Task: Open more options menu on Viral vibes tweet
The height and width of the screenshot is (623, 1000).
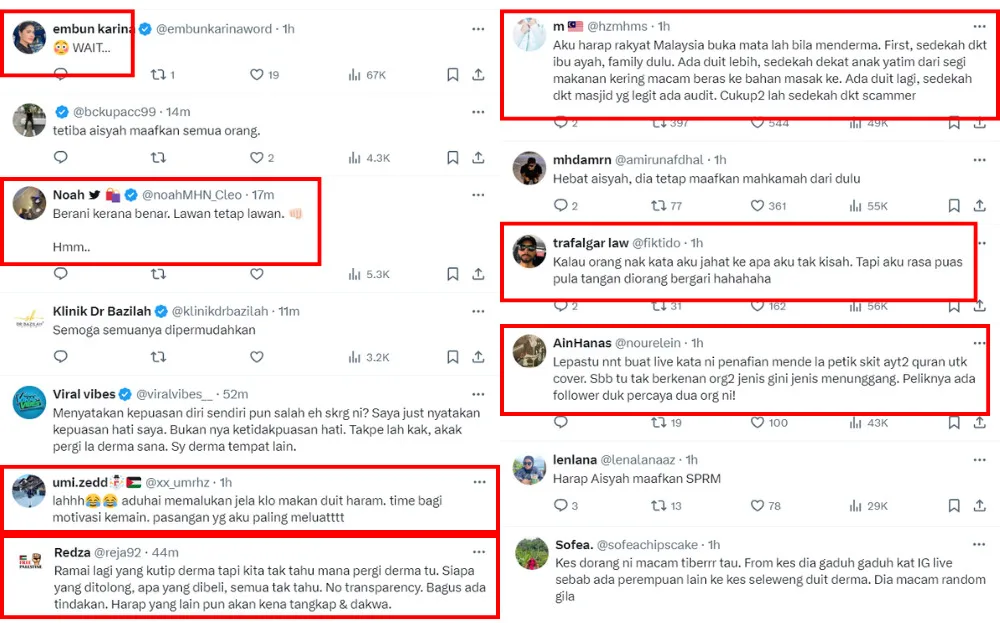Action: pyautogui.click(x=478, y=394)
